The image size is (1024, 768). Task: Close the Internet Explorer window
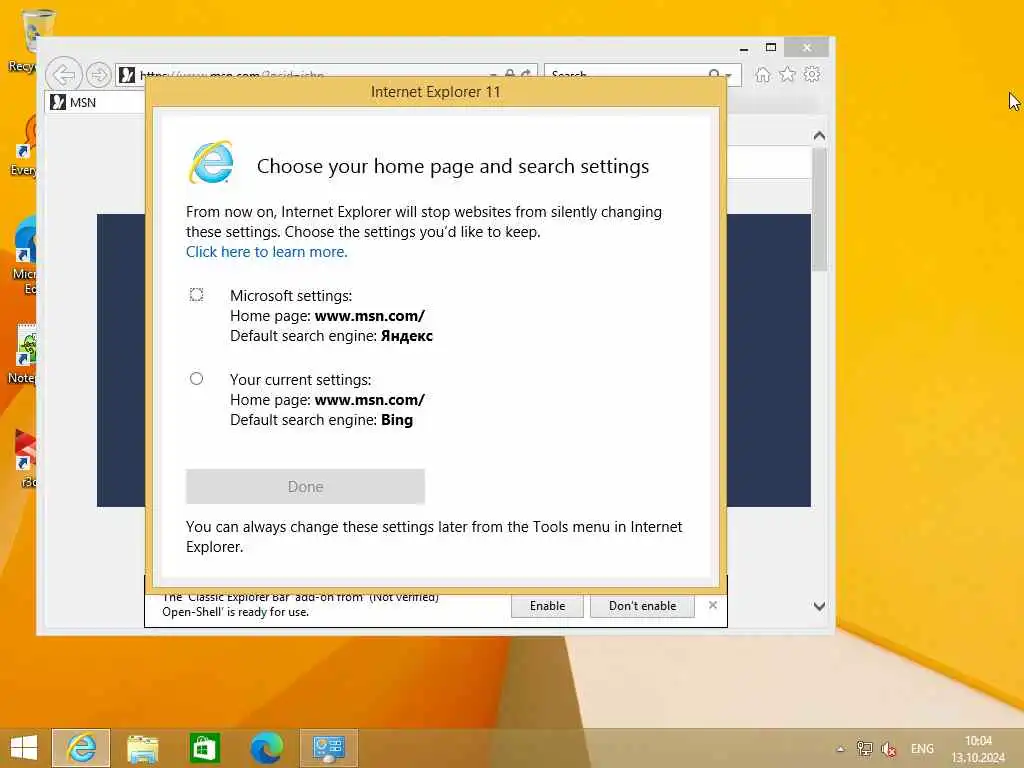(x=807, y=48)
